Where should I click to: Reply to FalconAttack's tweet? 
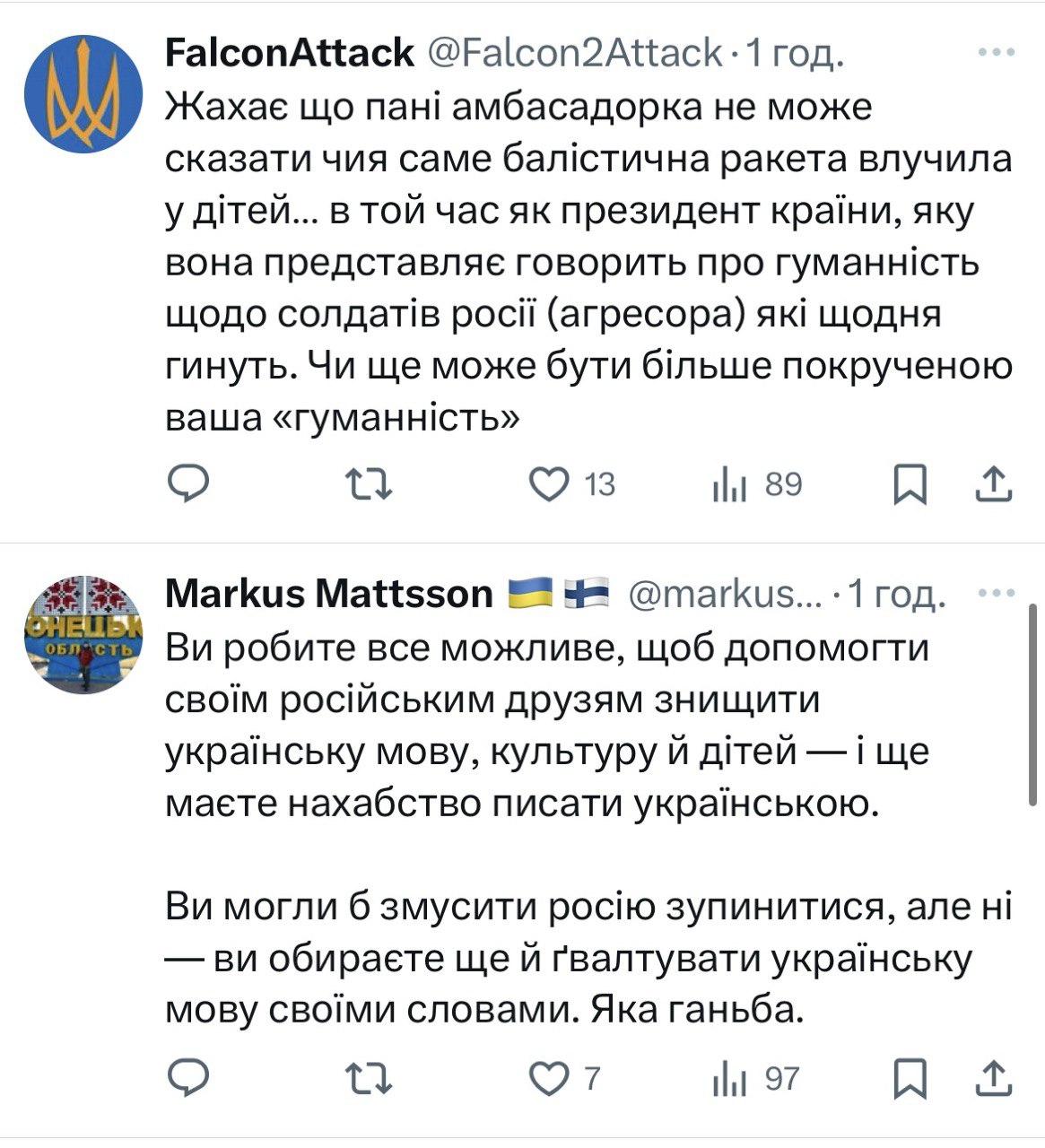pos(189,485)
